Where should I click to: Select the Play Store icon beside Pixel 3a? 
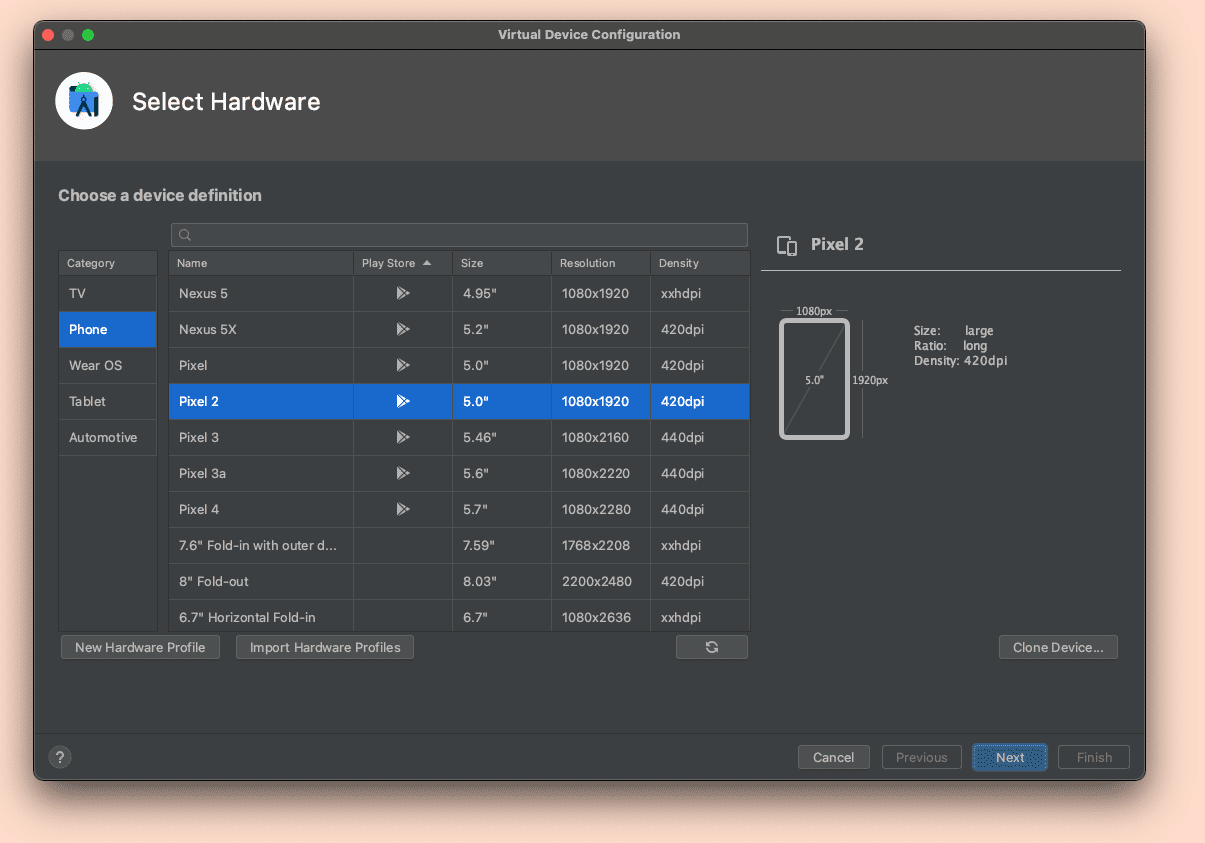coord(403,473)
